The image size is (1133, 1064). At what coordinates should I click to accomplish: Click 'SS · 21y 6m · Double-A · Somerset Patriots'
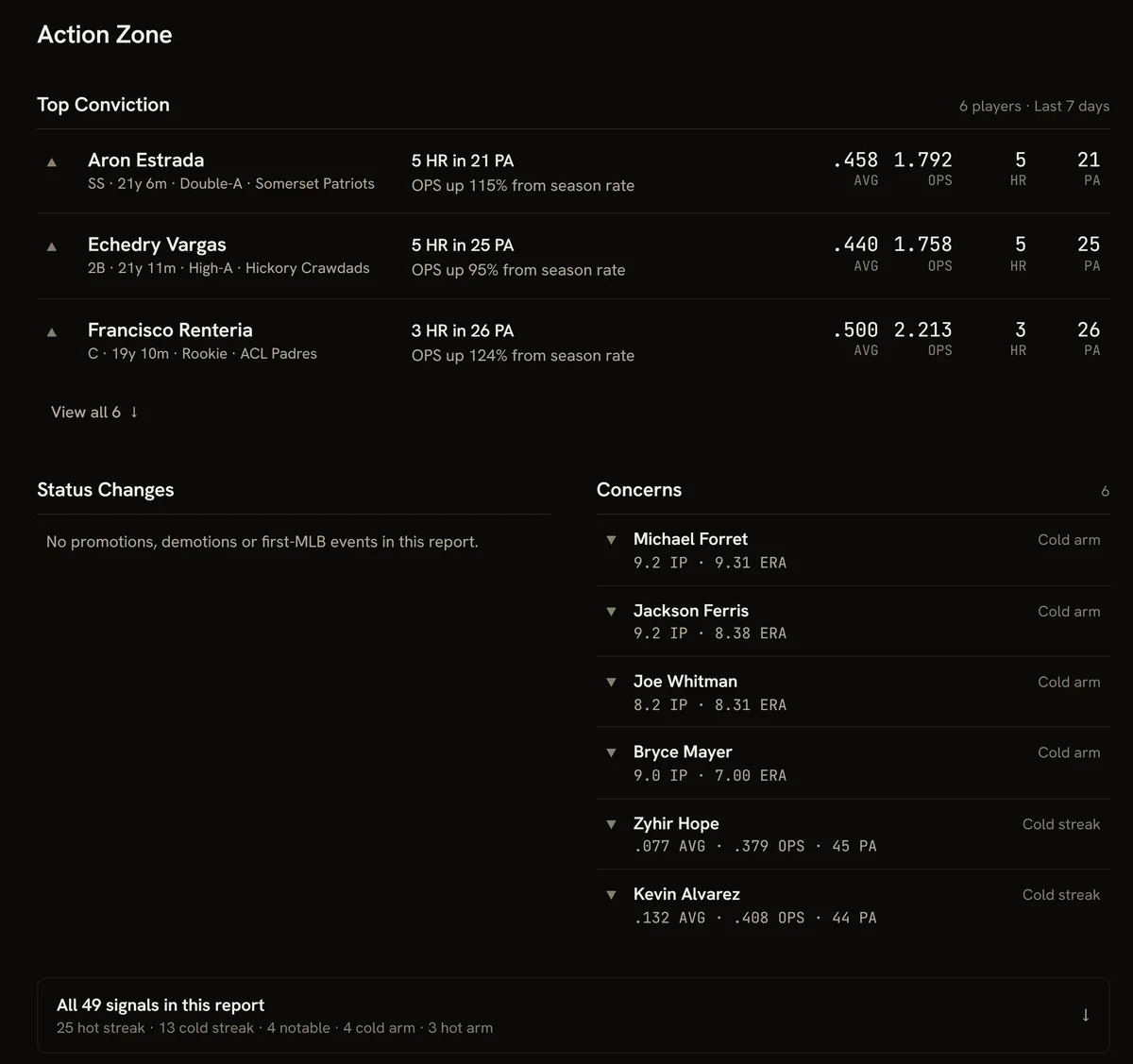231,184
